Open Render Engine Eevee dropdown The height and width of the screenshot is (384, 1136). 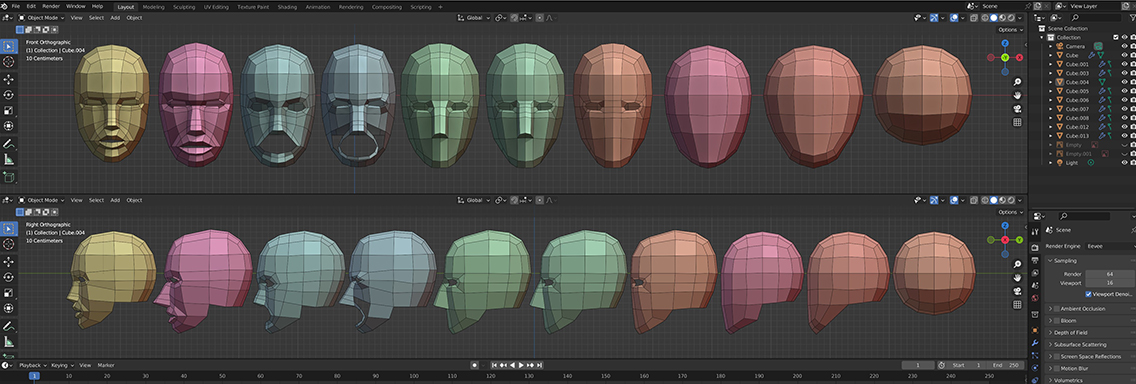tap(1110, 246)
